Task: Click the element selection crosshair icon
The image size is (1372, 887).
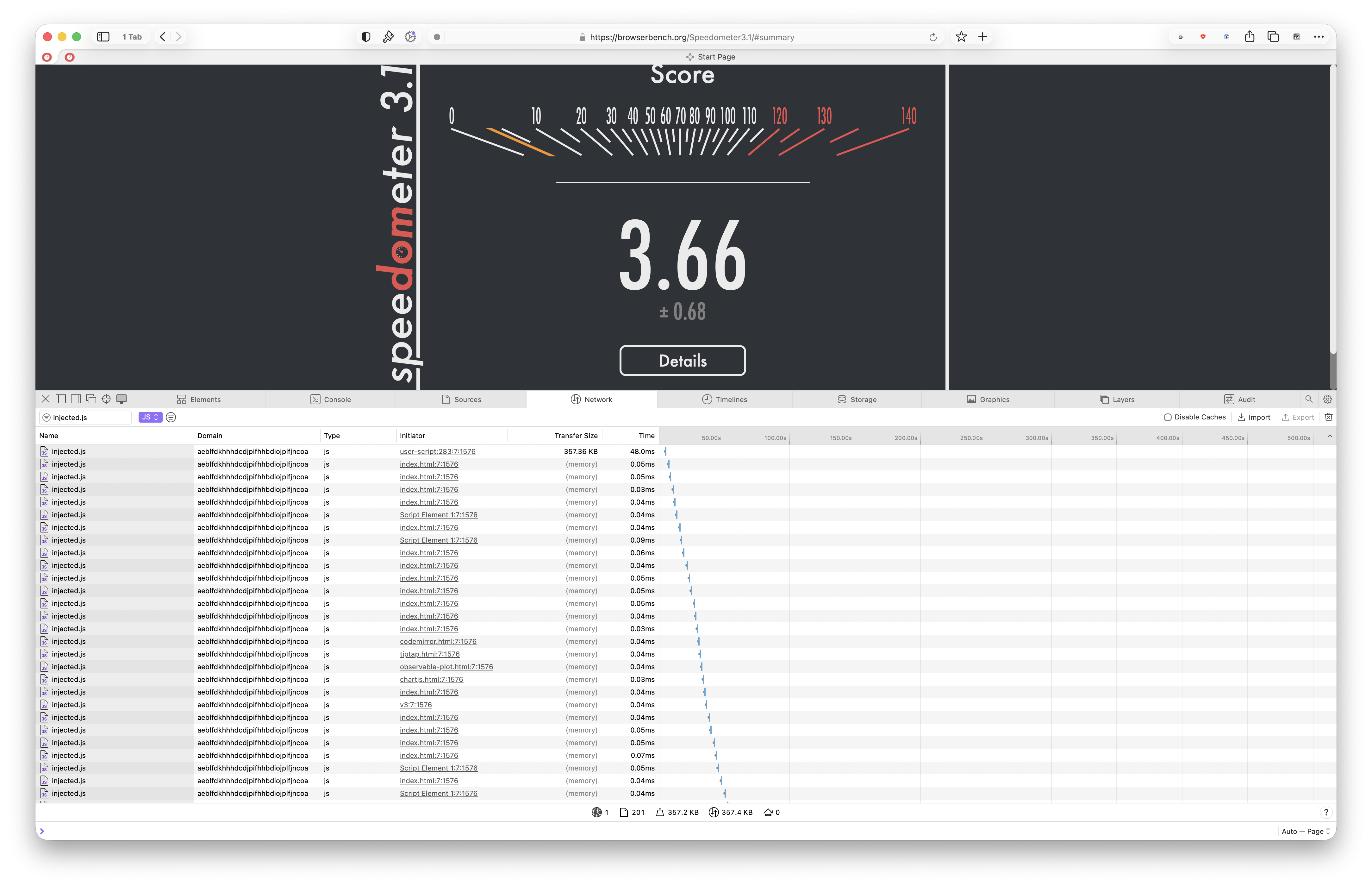Action: 107,399
